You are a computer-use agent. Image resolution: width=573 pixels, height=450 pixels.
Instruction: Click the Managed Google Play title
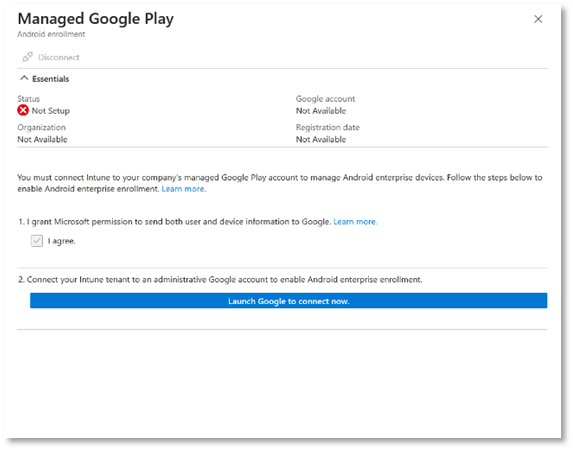[96, 19]
